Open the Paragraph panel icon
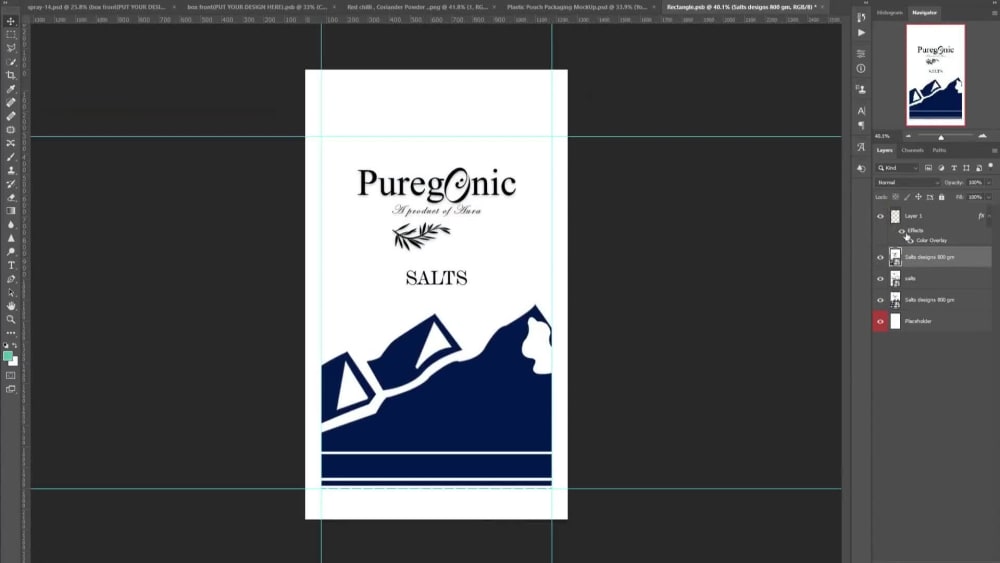 click(861, 126)
